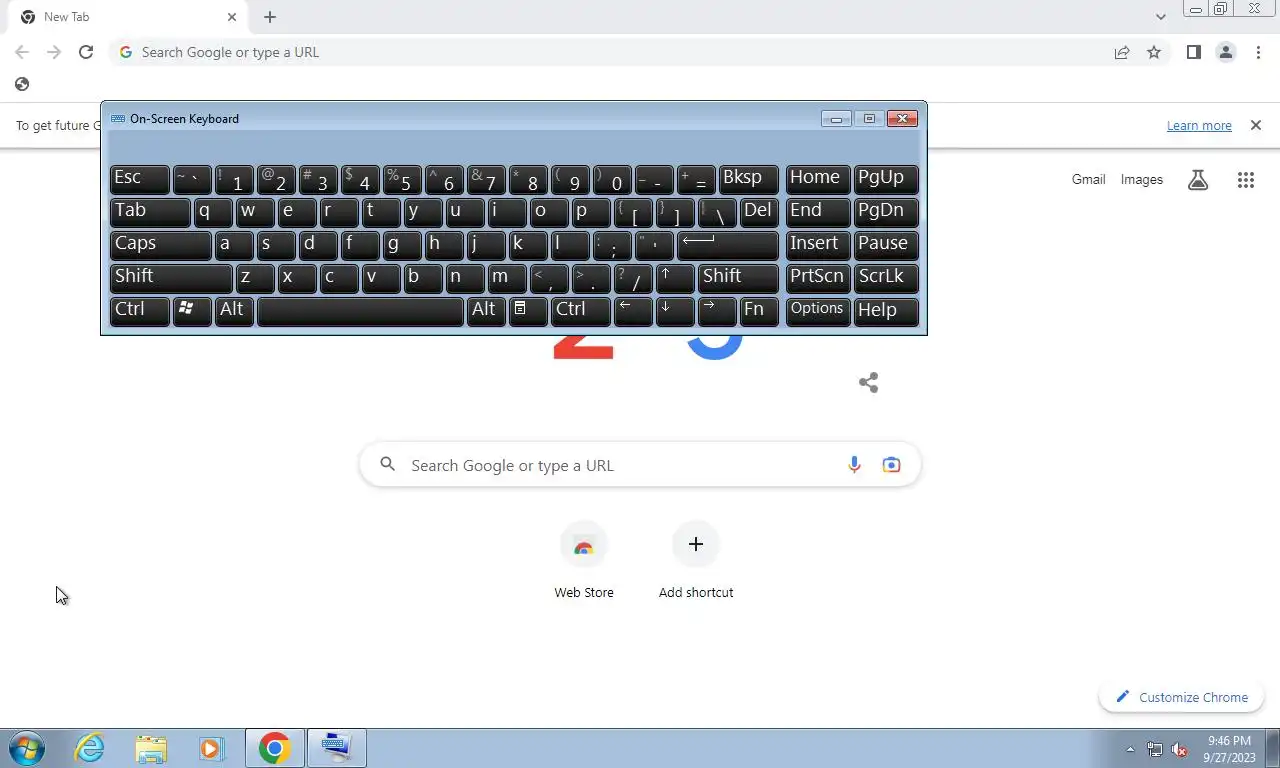Image resolution: width=1280 pixels, height=768 pixels.
Task: Bookmark this tab with the star icon
Action: click(1154, 52)
